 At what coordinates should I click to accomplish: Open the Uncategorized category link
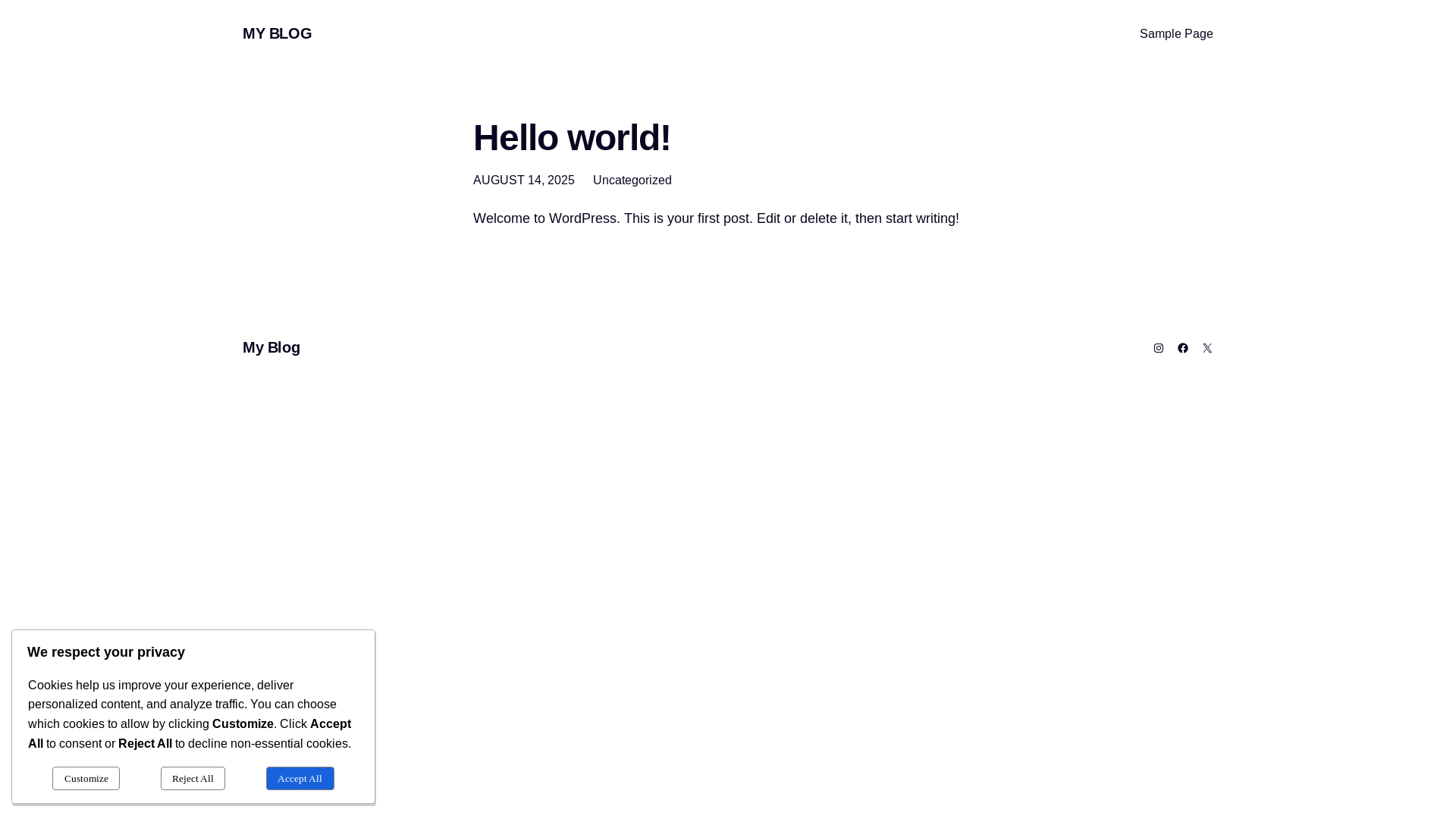tap(632, 180)
